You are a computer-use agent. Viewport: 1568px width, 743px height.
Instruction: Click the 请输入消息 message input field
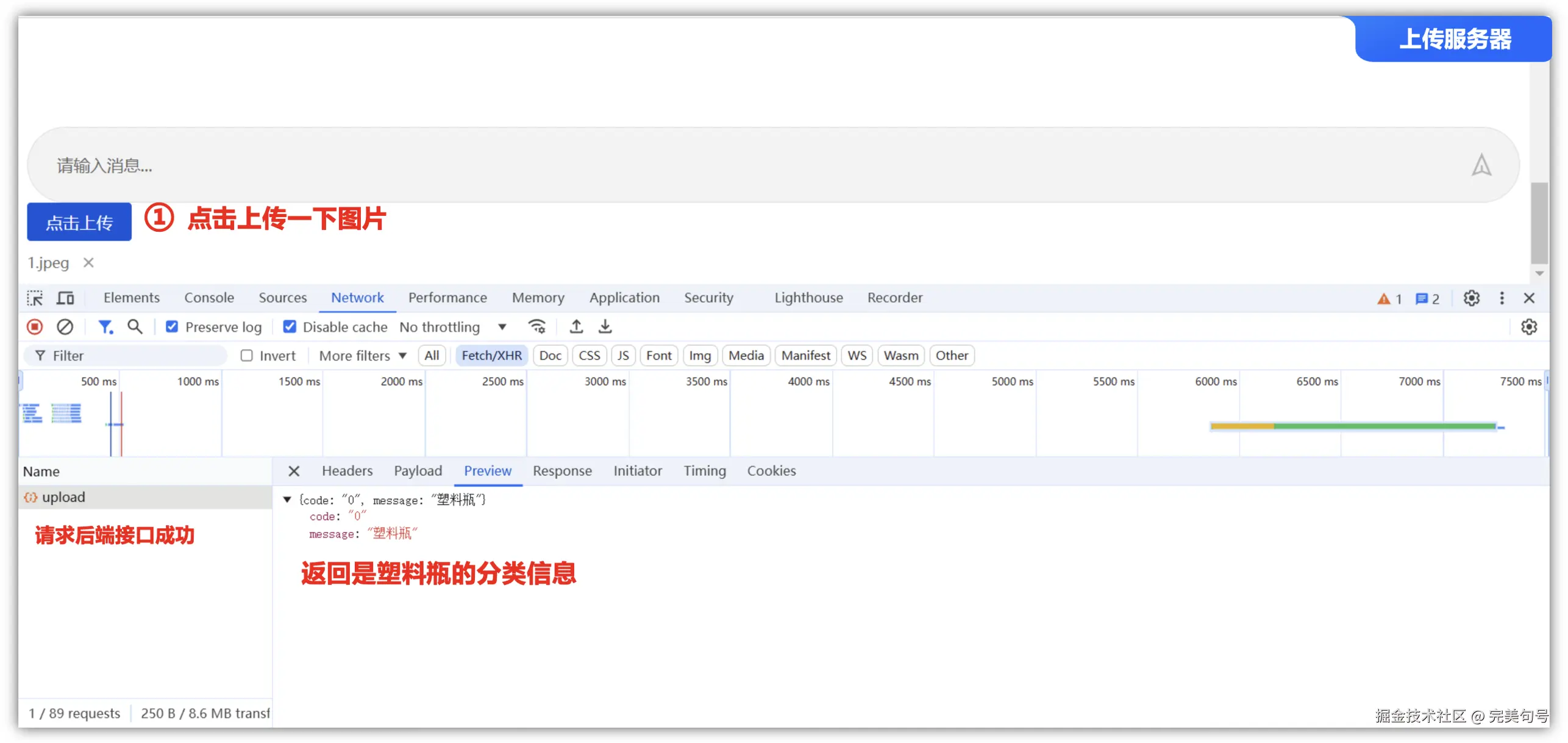tap(732, 165)
